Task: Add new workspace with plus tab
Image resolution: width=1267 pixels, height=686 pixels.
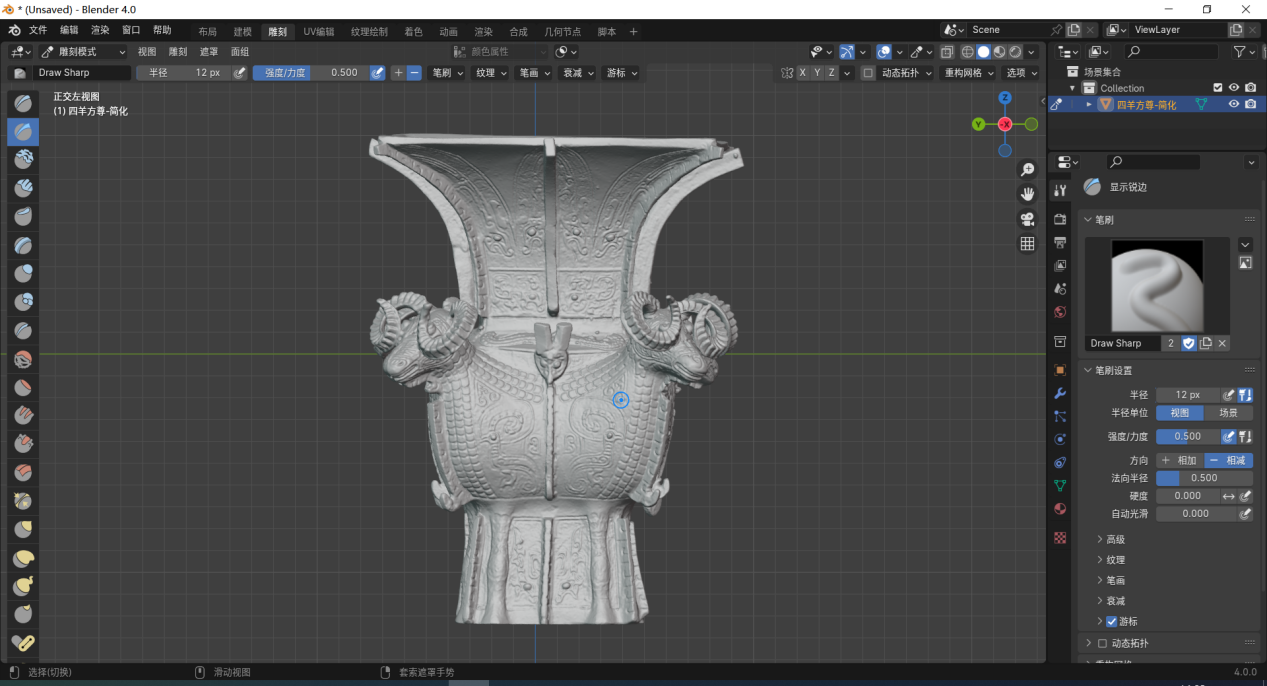Action: click(633, 32)
